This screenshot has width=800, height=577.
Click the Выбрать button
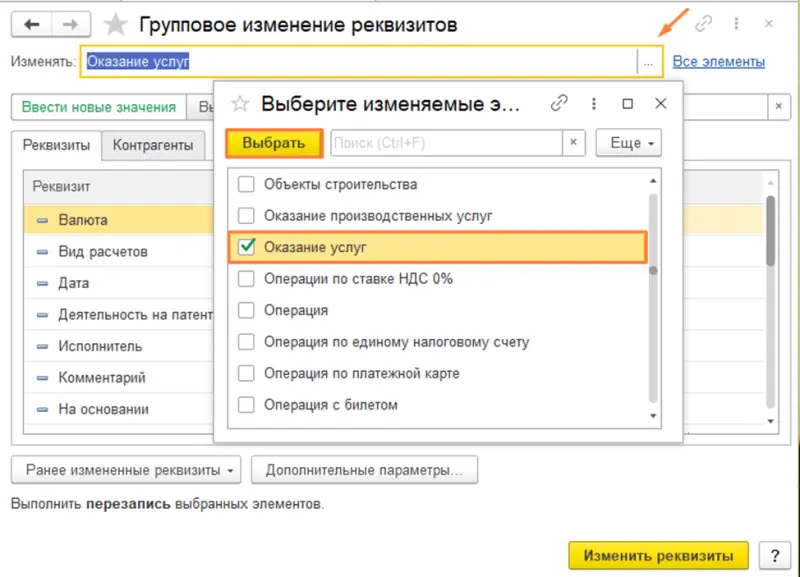(272, 143)
